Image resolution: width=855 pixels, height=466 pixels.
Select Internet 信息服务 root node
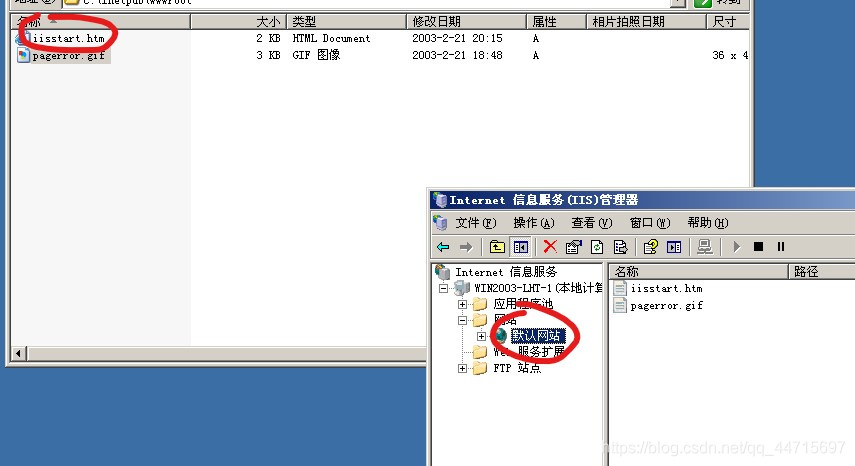[x=506, y=271]
